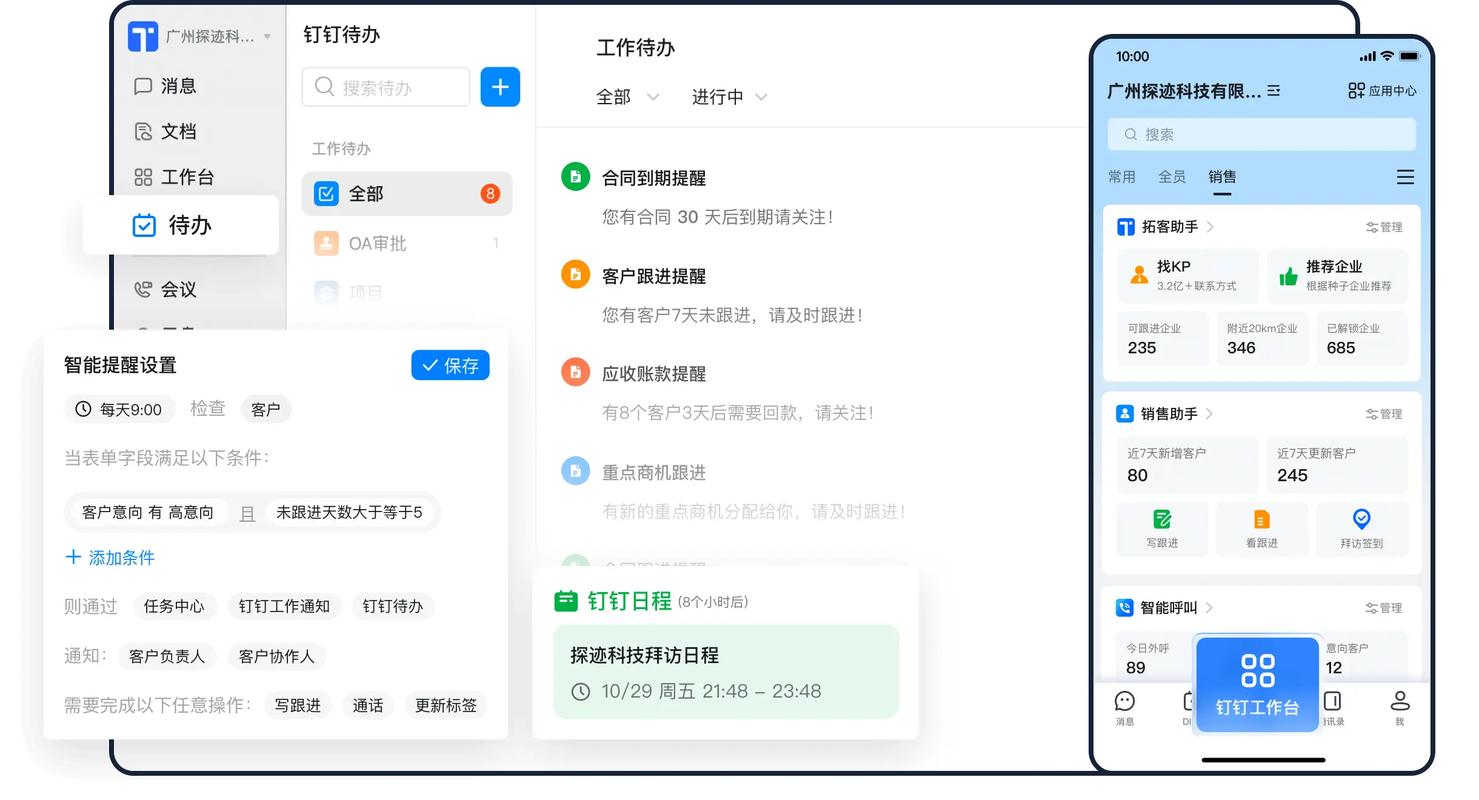This screenshot has width=1479, height=800.
Task: Tap the 拜访签到 pin icon
Action: 1361,519
